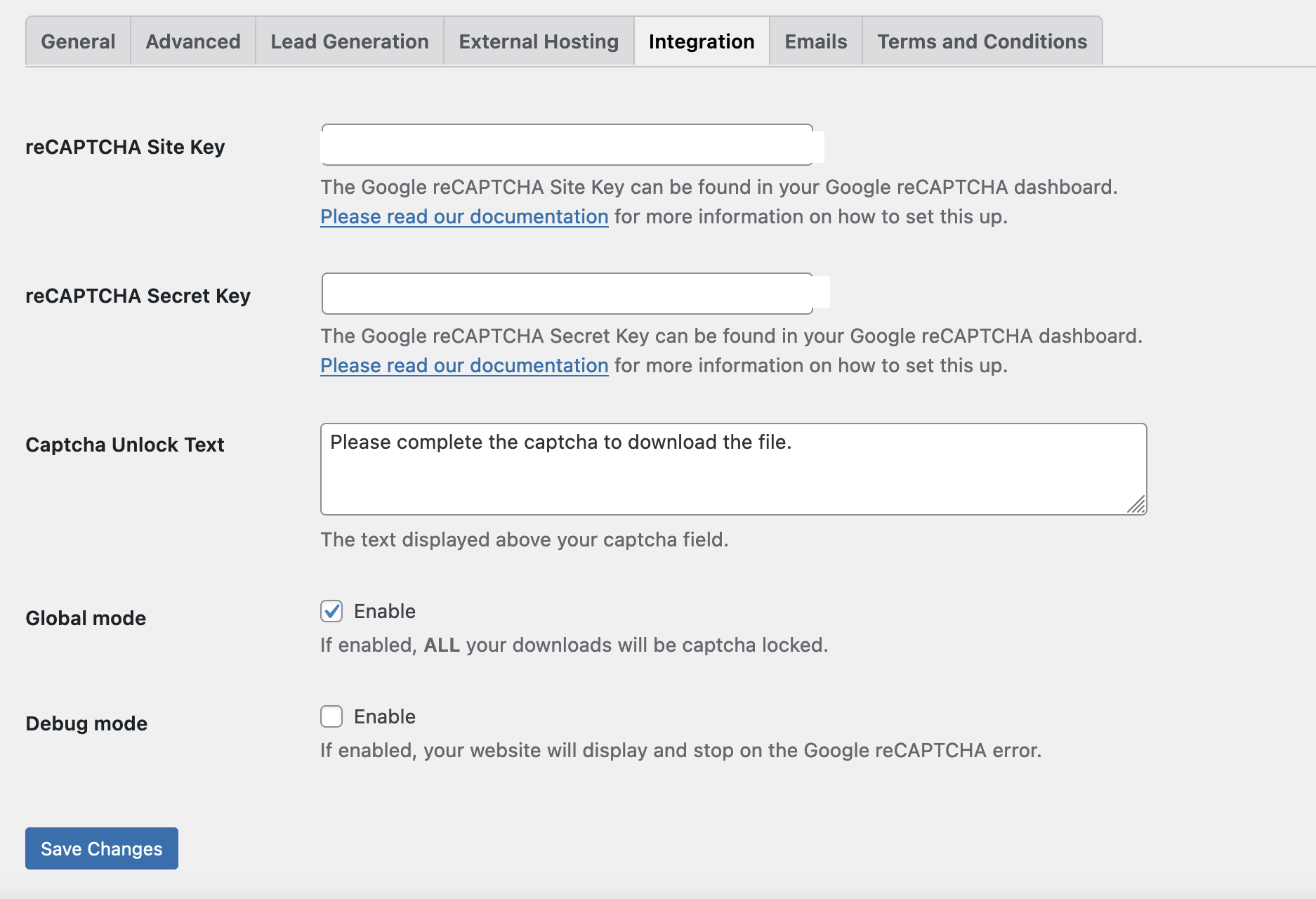Click the 'Global mode' label
1316x899 pixels.
pyautogui.click(x=86, y=618)
